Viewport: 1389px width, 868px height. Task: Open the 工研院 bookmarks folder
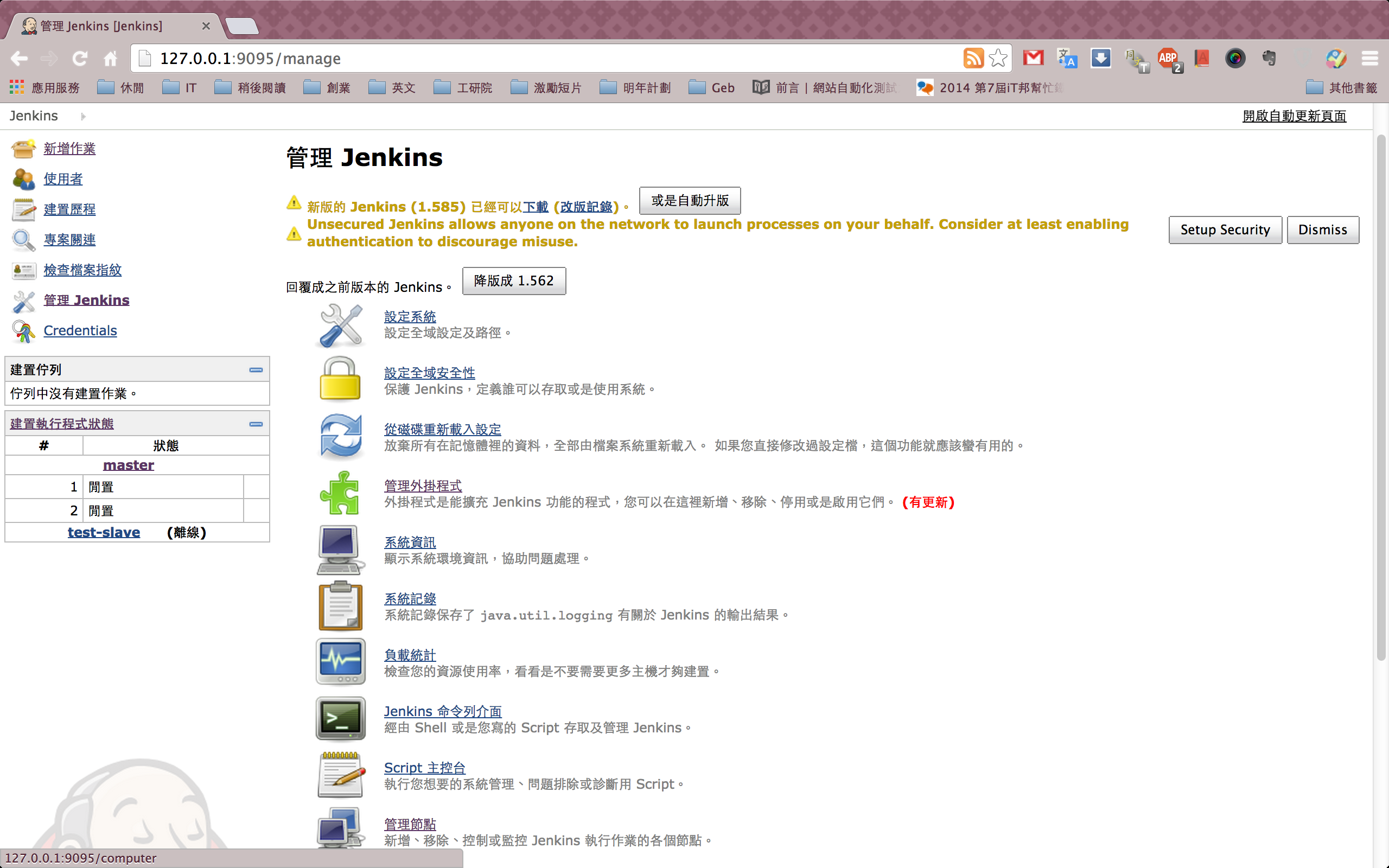click(463, 88)
